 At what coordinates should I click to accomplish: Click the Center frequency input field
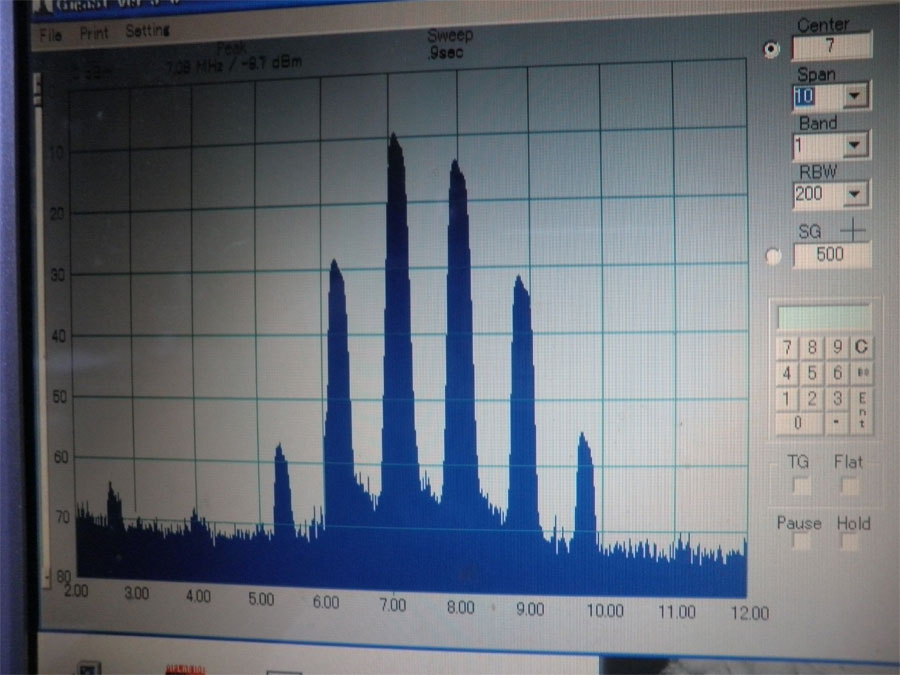coord(831,47)
